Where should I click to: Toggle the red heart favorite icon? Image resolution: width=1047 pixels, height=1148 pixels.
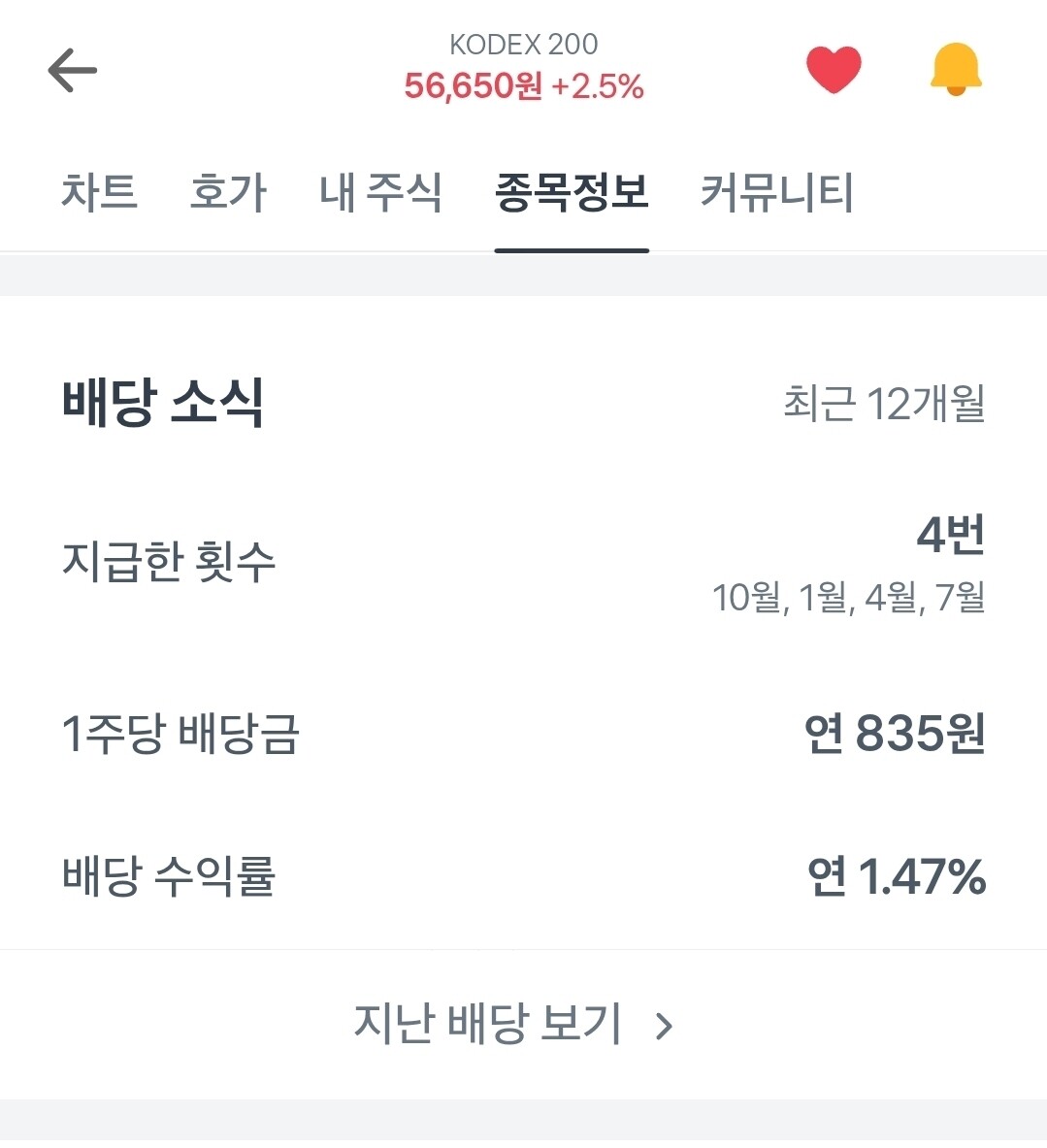tap(834, 71)
